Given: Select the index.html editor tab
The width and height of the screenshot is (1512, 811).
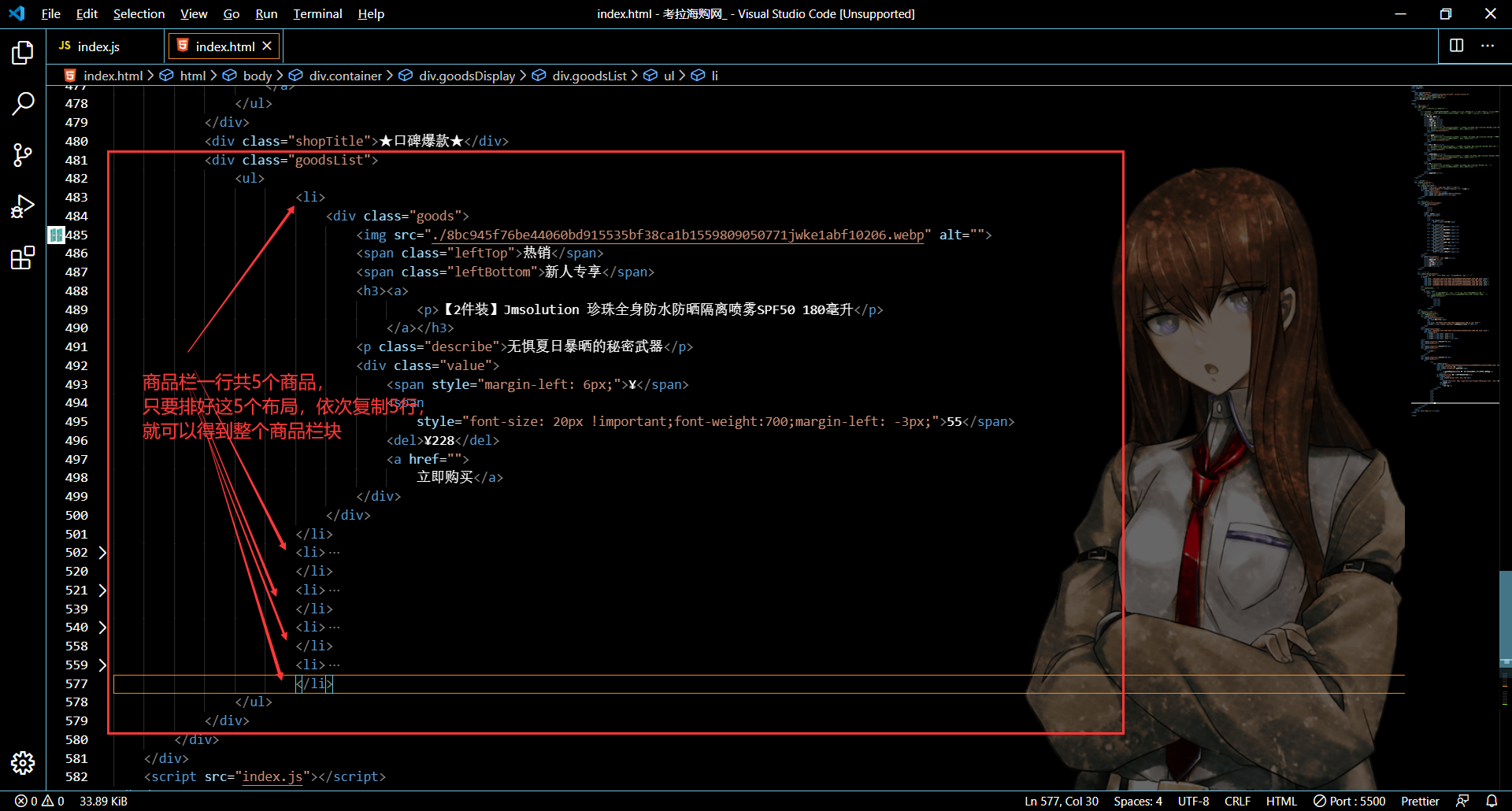Looking at the screenshot, I should pos(224,46).
